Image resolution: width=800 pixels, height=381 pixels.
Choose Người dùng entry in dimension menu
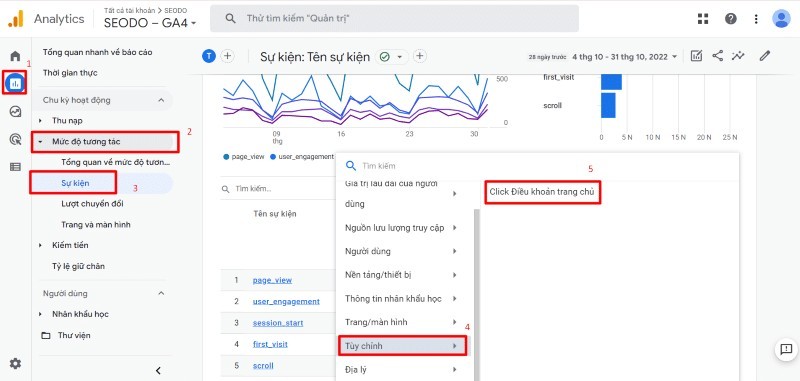pos(402,251)
